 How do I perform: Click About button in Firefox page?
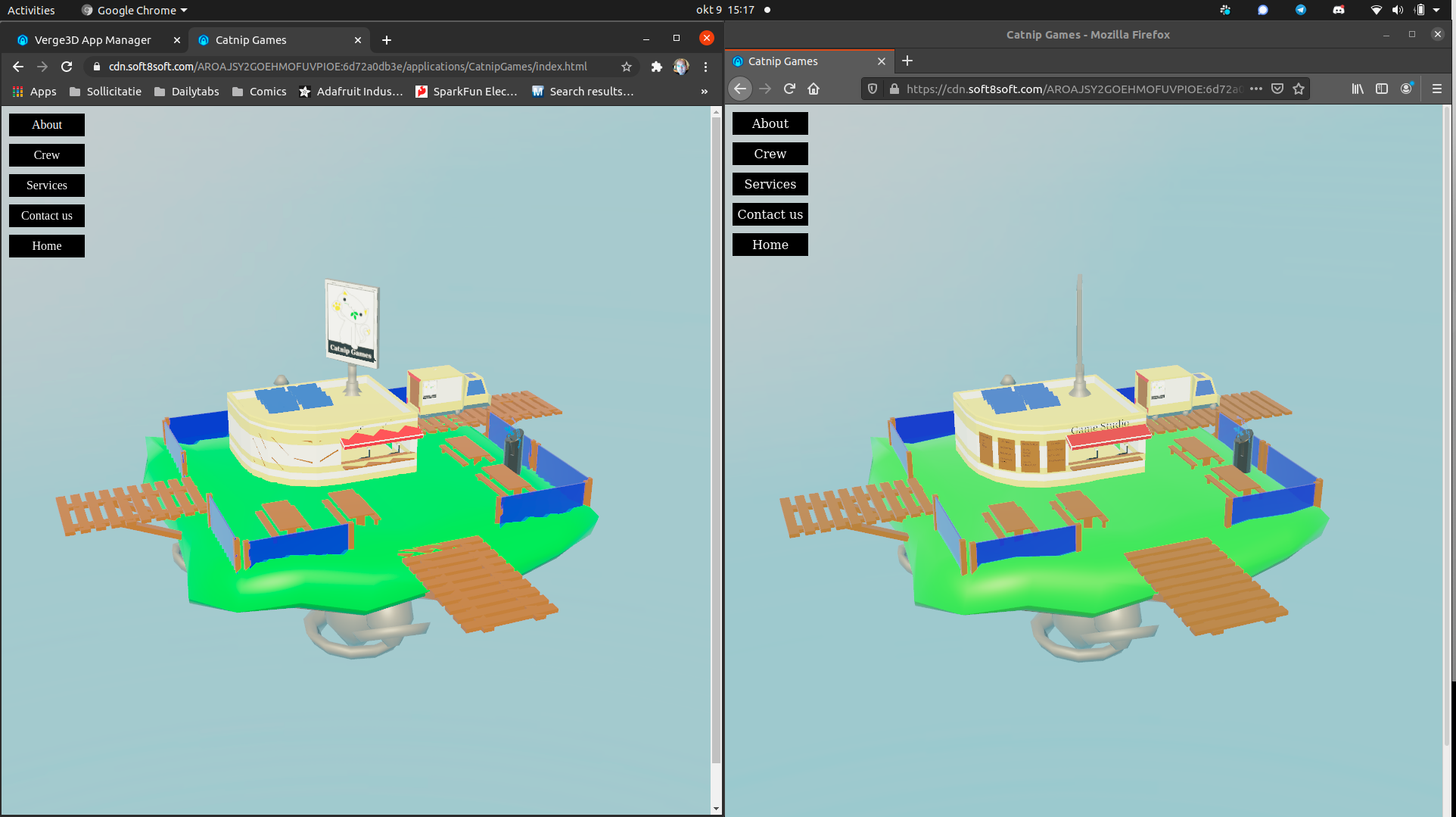[x=770, y=123]
